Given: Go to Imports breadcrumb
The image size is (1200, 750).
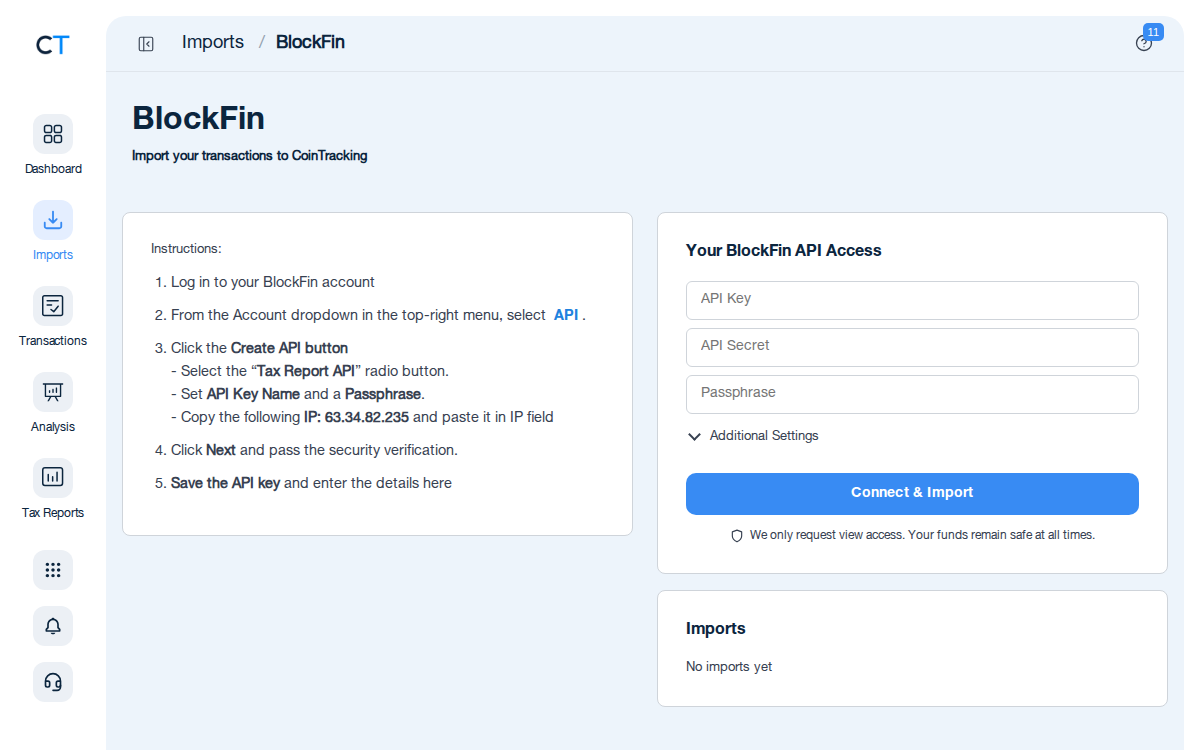Looking at the screenshot, I should (x=213, y=42).
